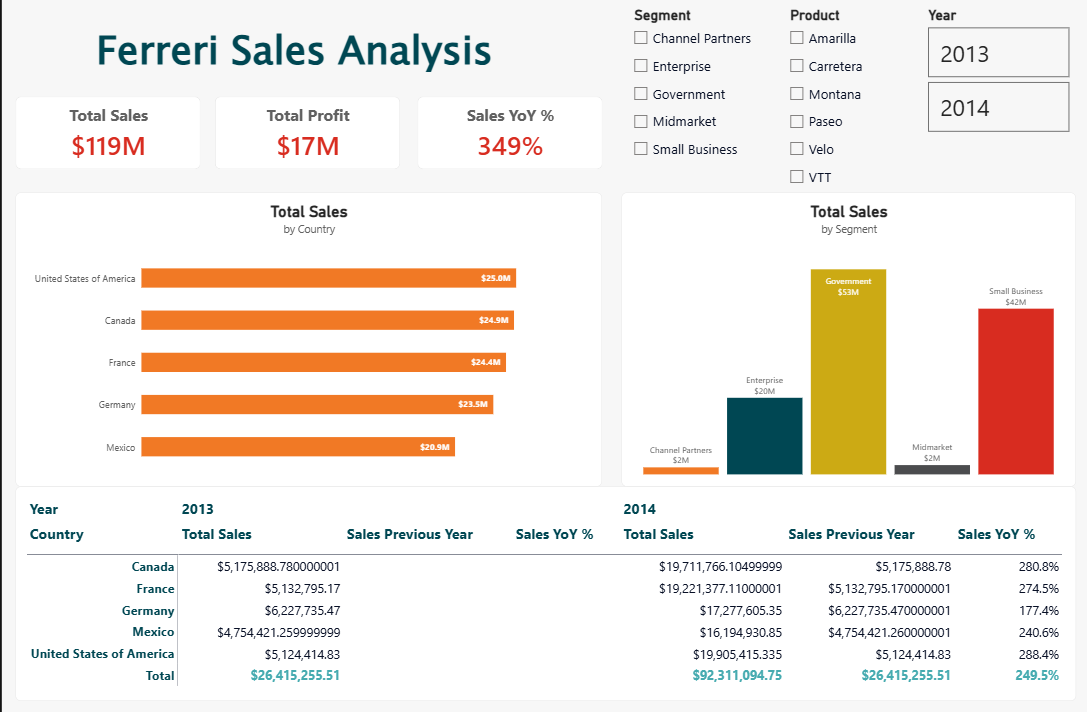Select the France row label in matrix
Image resolution: width=1087 pixels, height=712 pixels.
[x=155, y=589]
